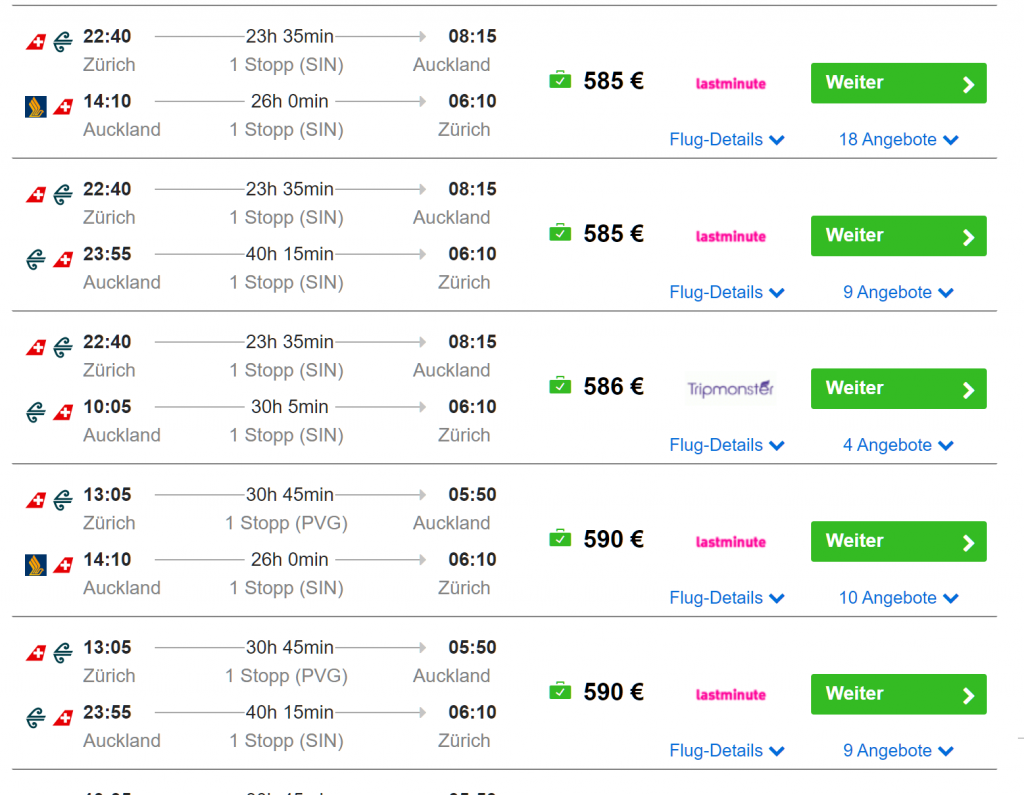Open the 10 Angebote dropdown
This screenshot has height=795, width=1024.
898,598
